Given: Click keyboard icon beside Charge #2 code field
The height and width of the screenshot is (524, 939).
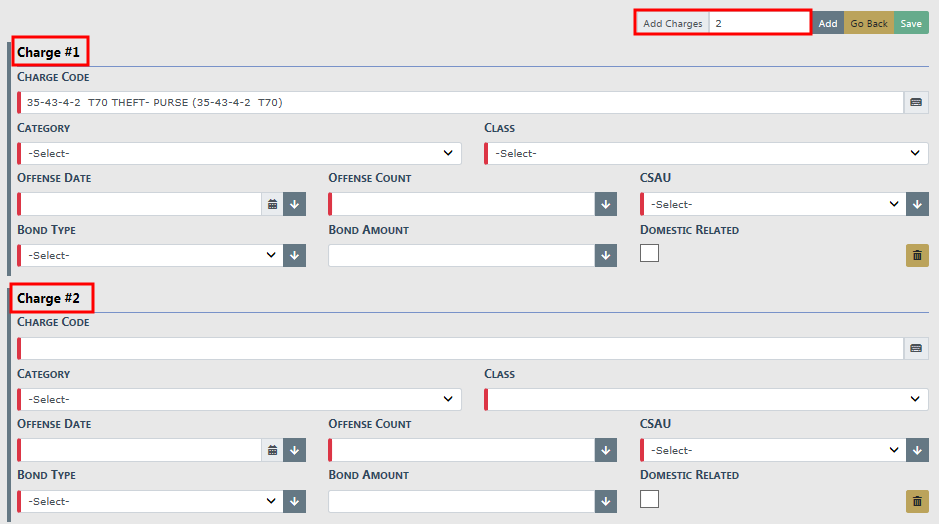Looking at the screenshot, I should pyautogui.click(x=916, y=348).
